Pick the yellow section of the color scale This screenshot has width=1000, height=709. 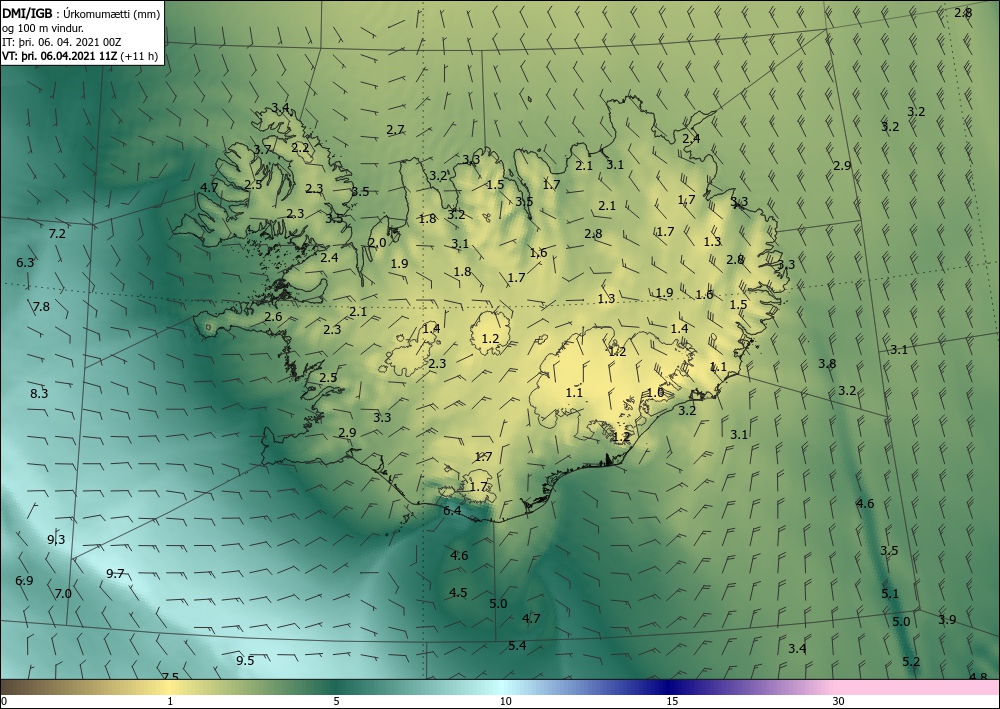(170, 687)
